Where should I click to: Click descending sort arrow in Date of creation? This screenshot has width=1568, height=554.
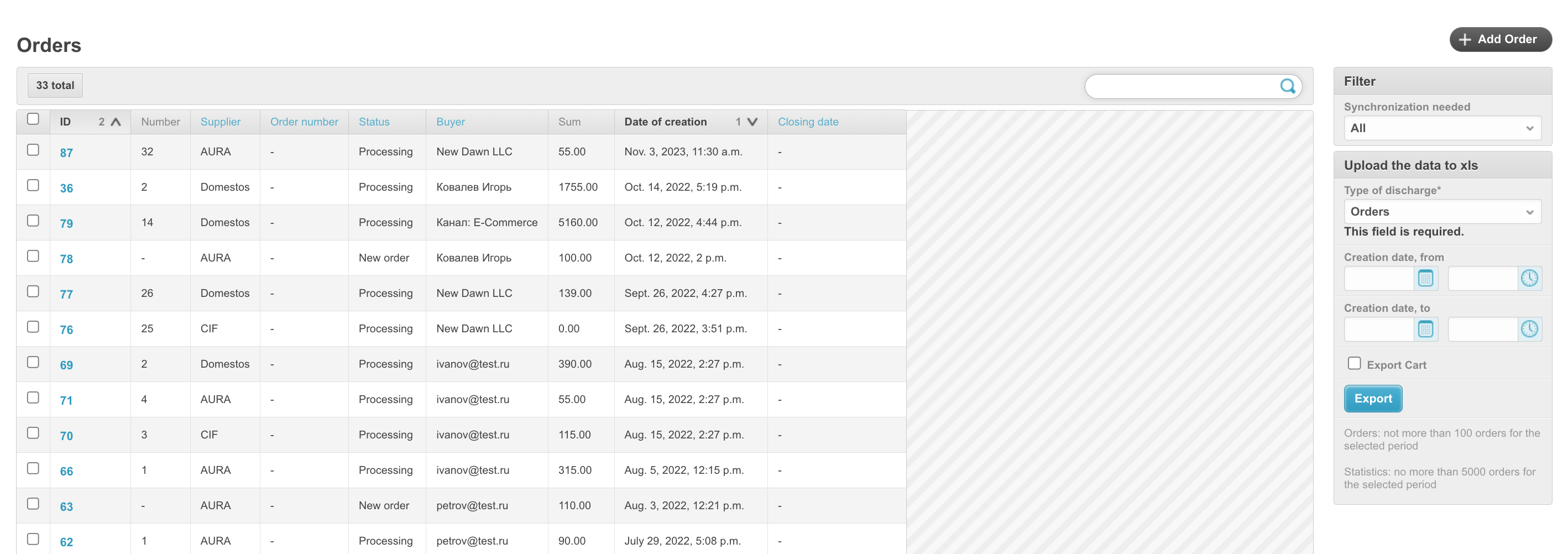point(752,122)
